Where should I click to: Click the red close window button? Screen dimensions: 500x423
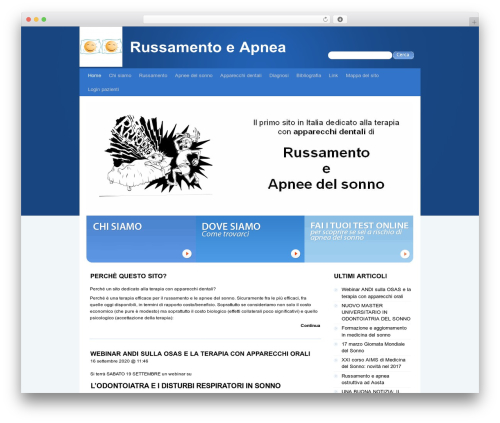point(29,19)
